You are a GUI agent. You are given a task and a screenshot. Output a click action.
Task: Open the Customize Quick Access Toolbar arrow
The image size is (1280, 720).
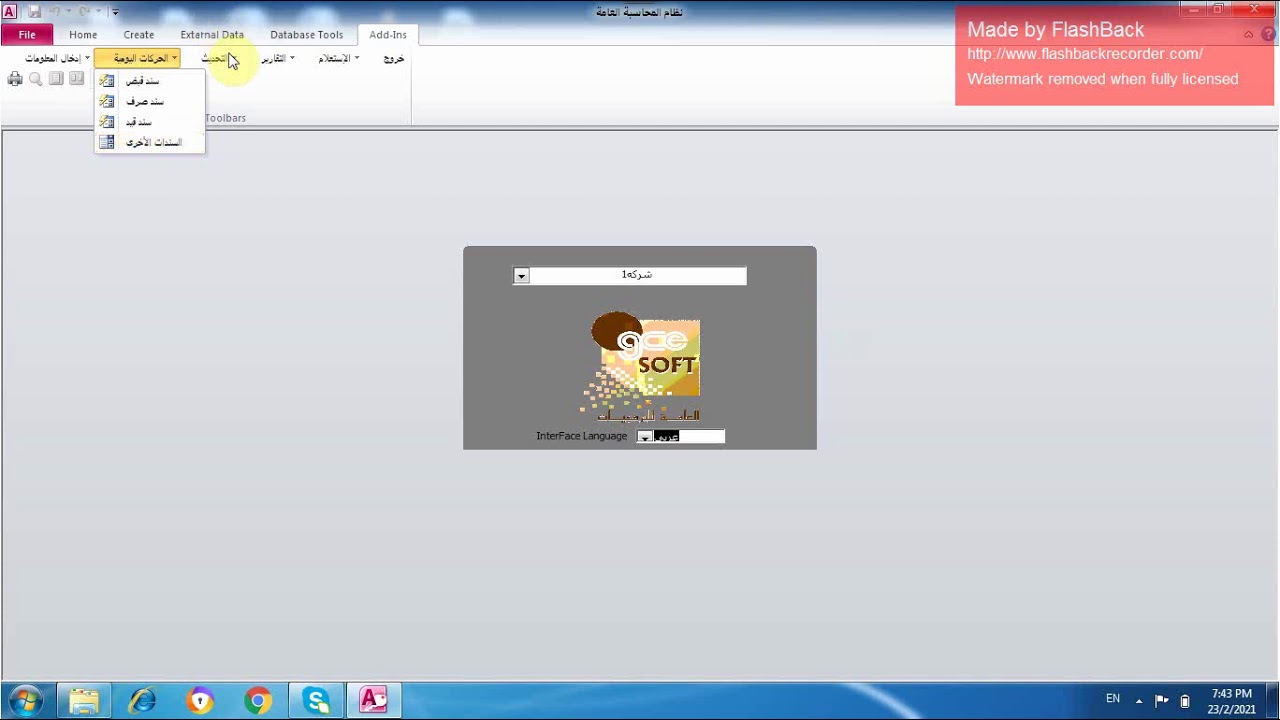pyautogui.click(x=115, y=12)
